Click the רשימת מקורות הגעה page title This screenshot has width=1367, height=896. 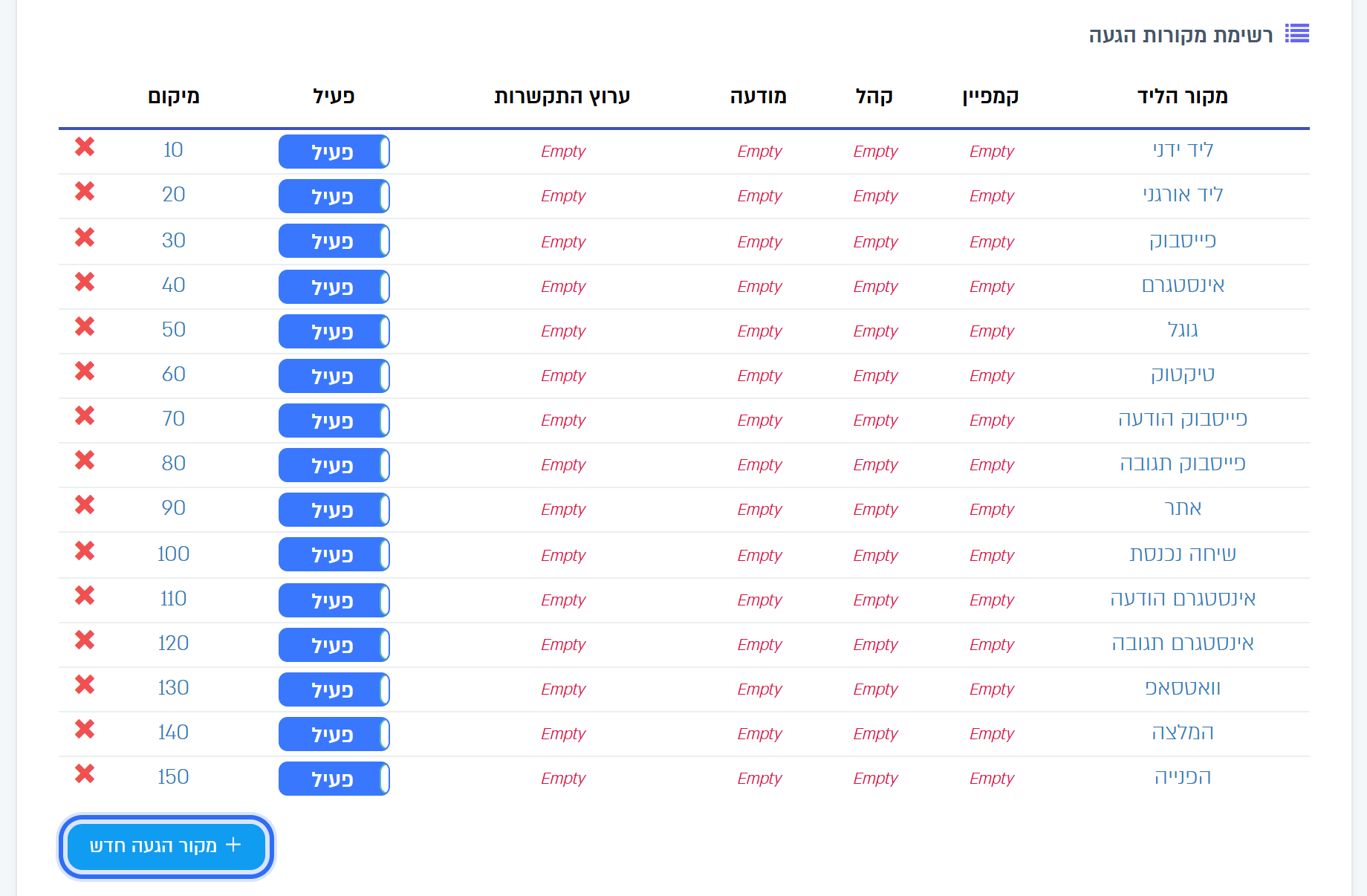coord(1181,35)
